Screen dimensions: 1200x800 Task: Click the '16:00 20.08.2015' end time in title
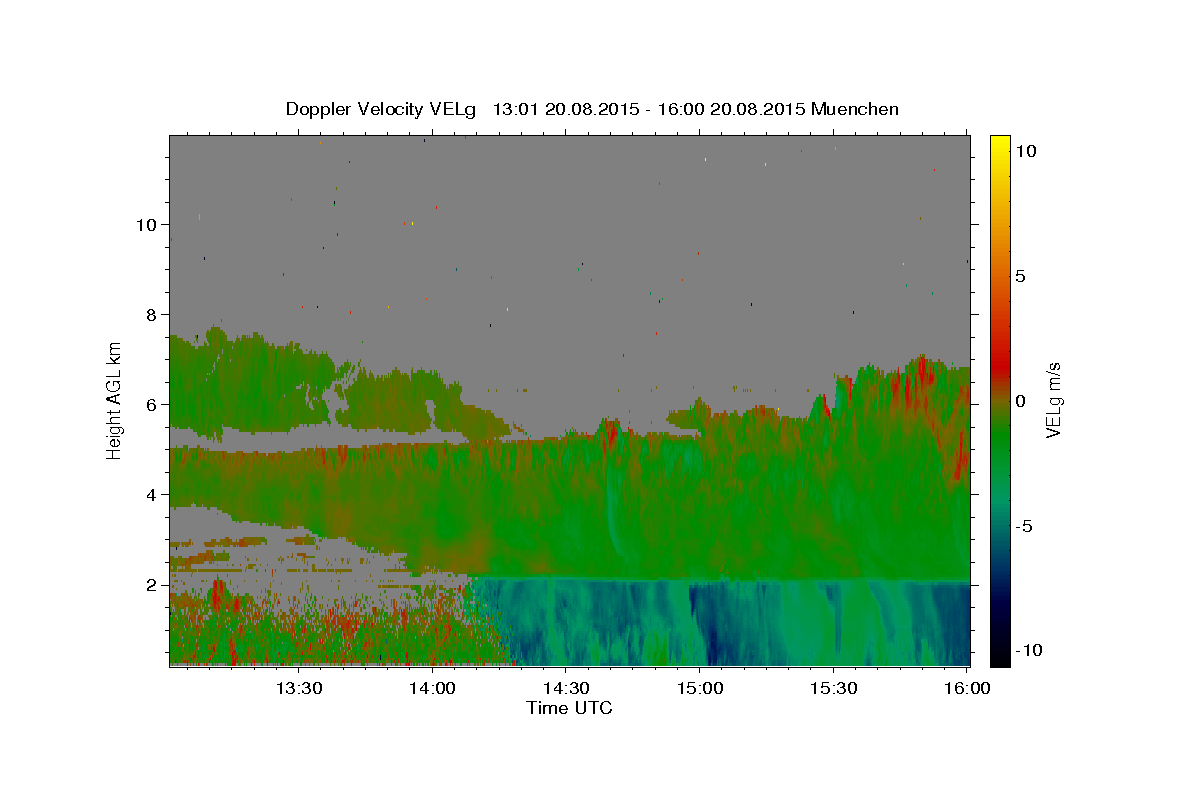(x=732, y=109)
